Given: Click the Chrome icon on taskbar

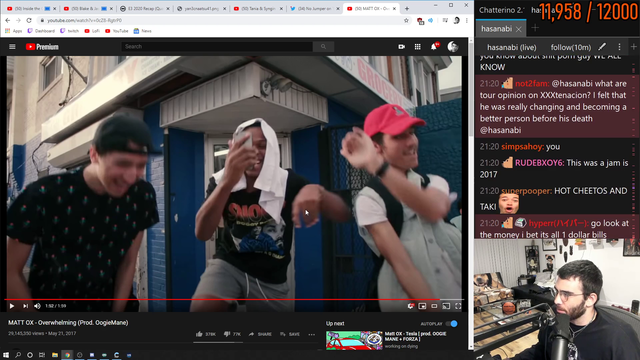Looking at the screenshot, I should click(67, 355).
